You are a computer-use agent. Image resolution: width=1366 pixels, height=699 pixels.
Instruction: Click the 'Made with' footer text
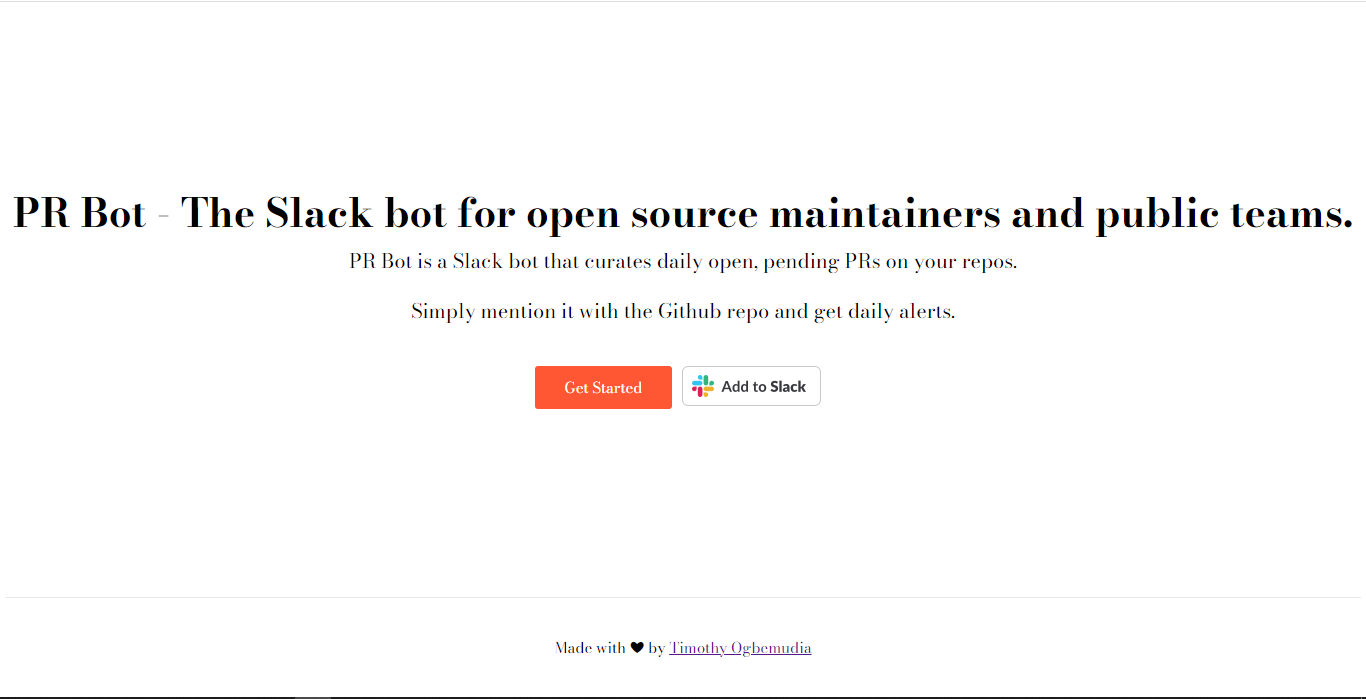(590, 648)
